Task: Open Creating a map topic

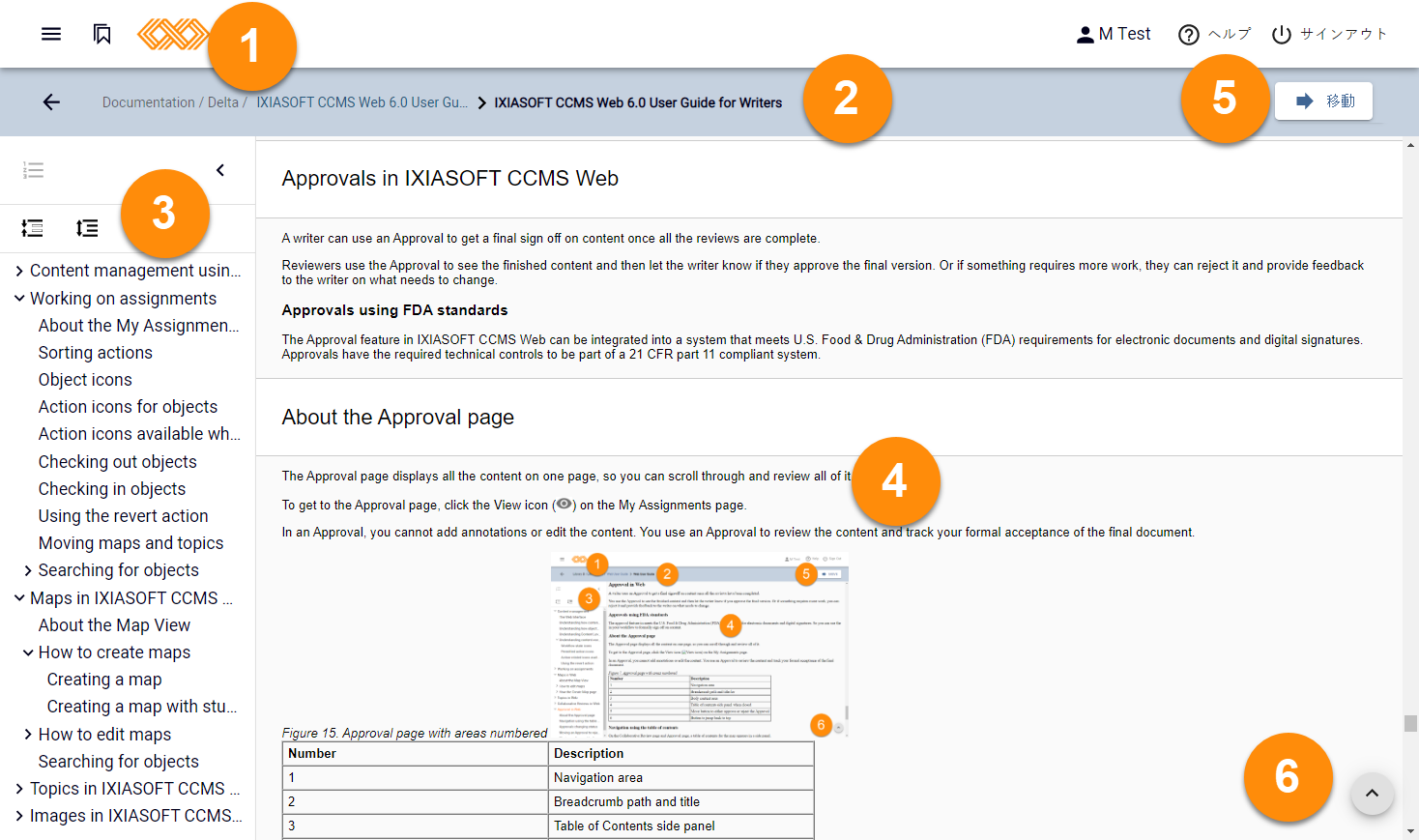Action: click(x=104, y=680)
